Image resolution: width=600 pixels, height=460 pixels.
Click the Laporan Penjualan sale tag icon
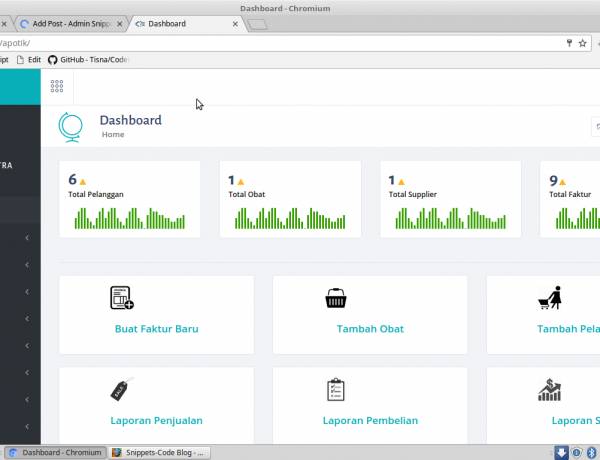click(122, 390)
